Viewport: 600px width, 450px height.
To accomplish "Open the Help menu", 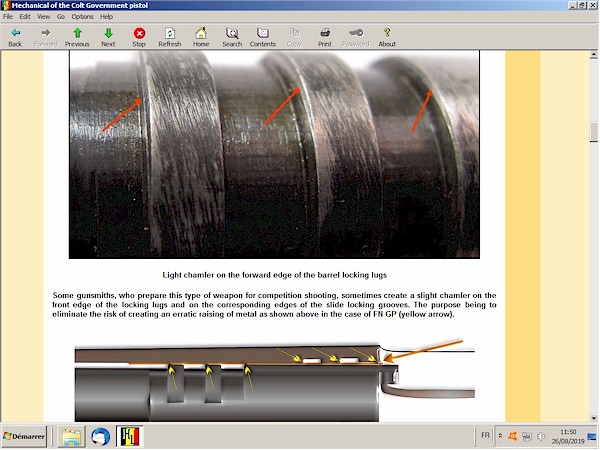I will coord(106,16).
